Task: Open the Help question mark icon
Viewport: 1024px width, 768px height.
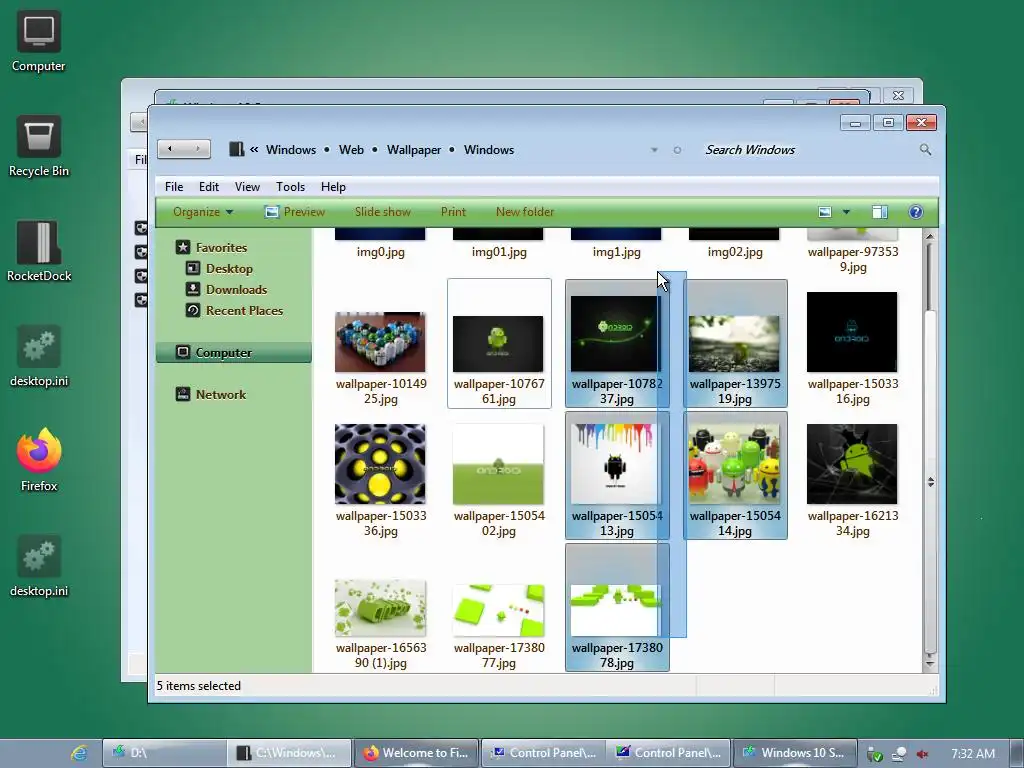Action: coord(916,212)
